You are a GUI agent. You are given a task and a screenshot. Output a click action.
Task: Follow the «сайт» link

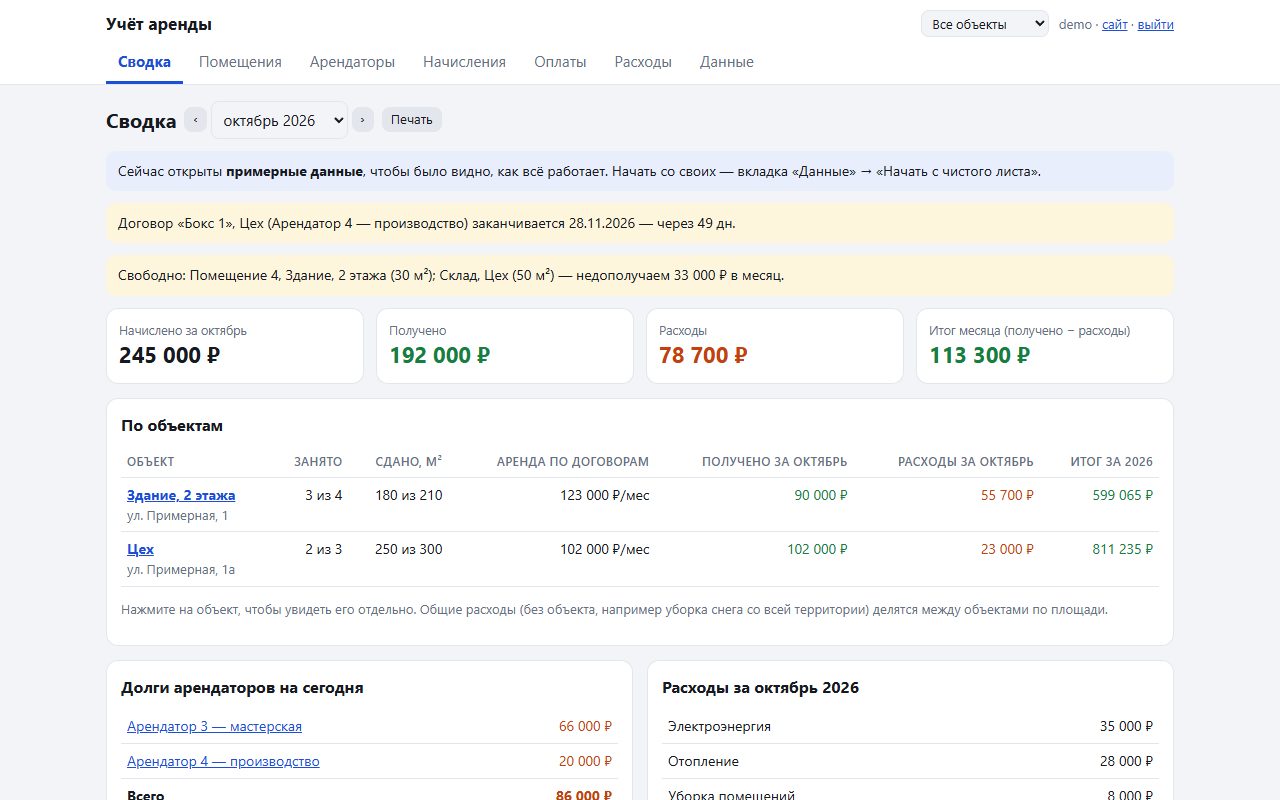tap(1115, 25)
